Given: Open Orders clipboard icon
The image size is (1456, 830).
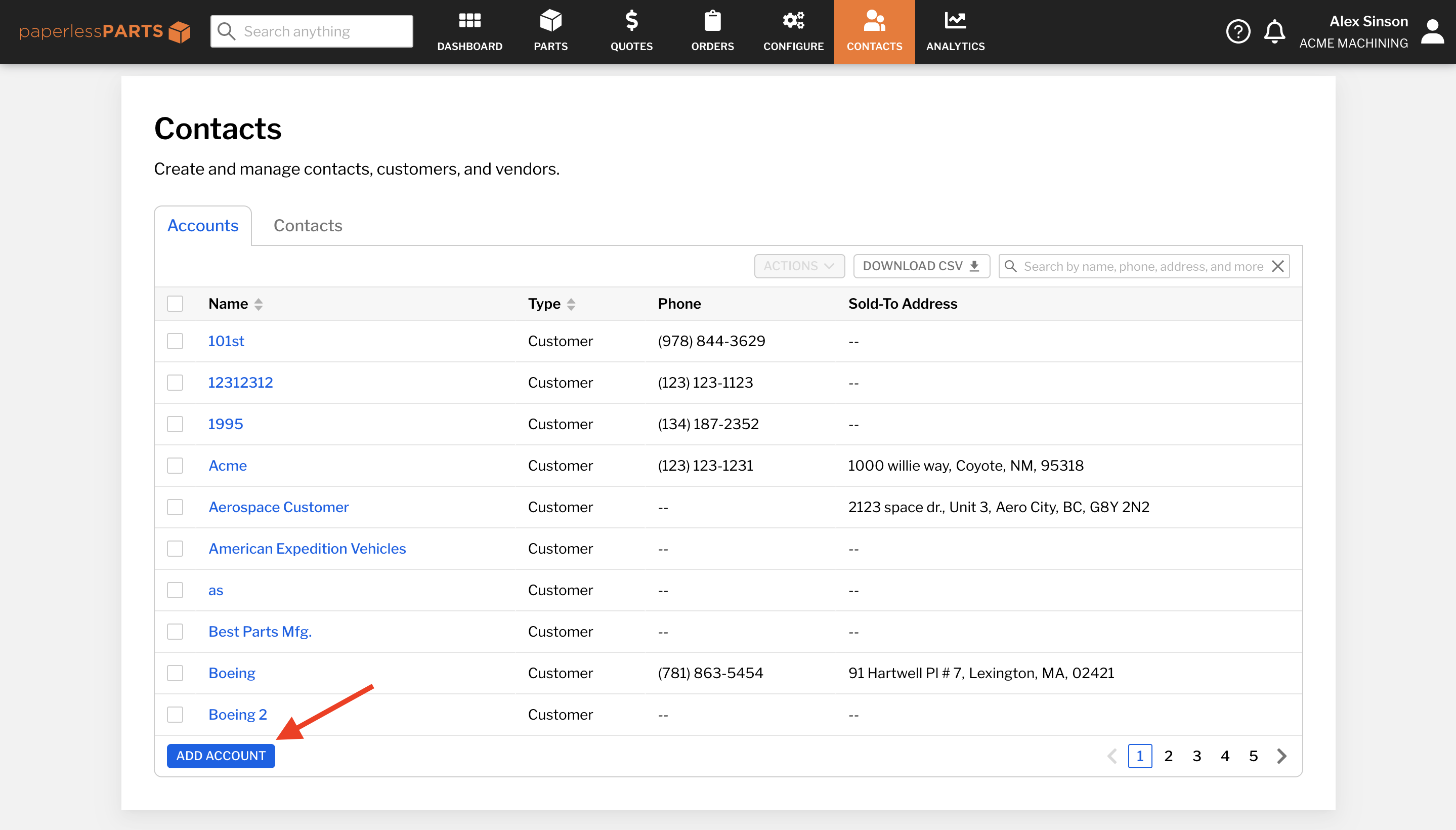Looking at the screenshot, I should coord(712,21).
